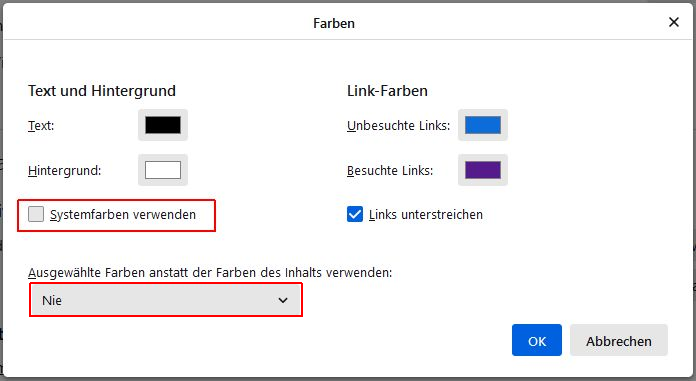Click the Ausgewählte Farben anstatt label
The width and height of the screenshot is (696, 381).
[x=210, y=272]
